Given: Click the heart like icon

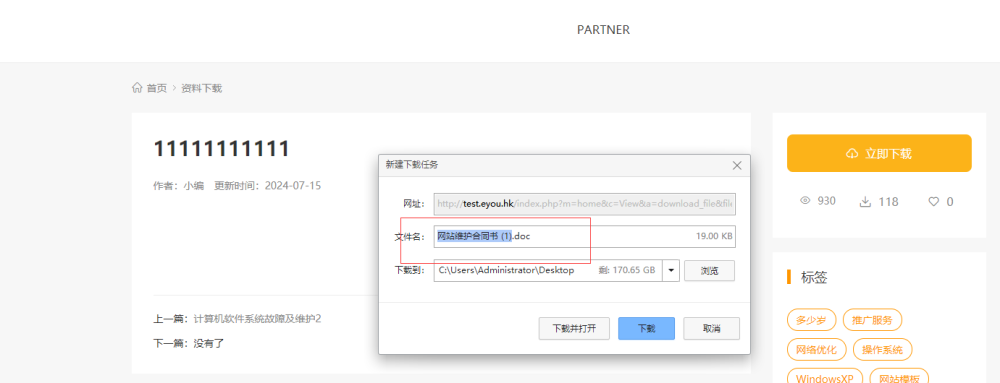Looking at the screenshot, I should coord(934,201).
